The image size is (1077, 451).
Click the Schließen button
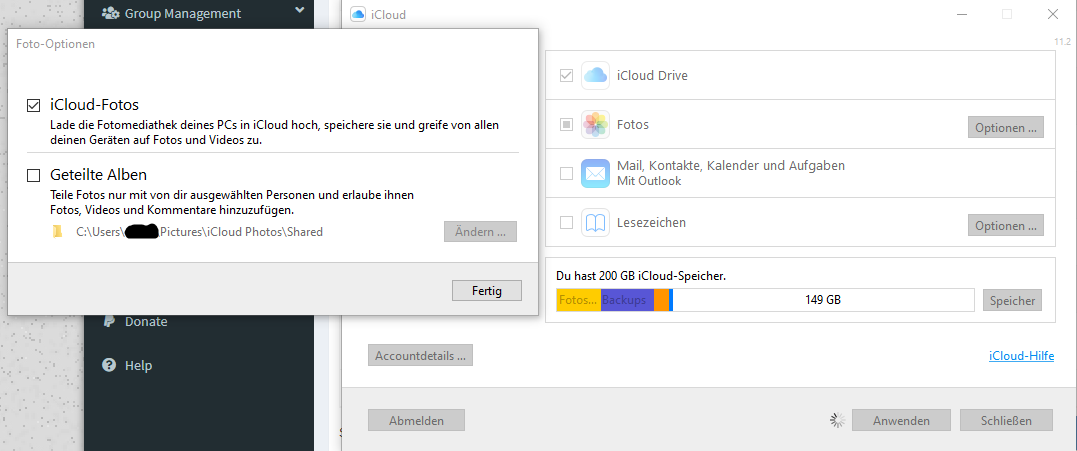click(1006, 420)
